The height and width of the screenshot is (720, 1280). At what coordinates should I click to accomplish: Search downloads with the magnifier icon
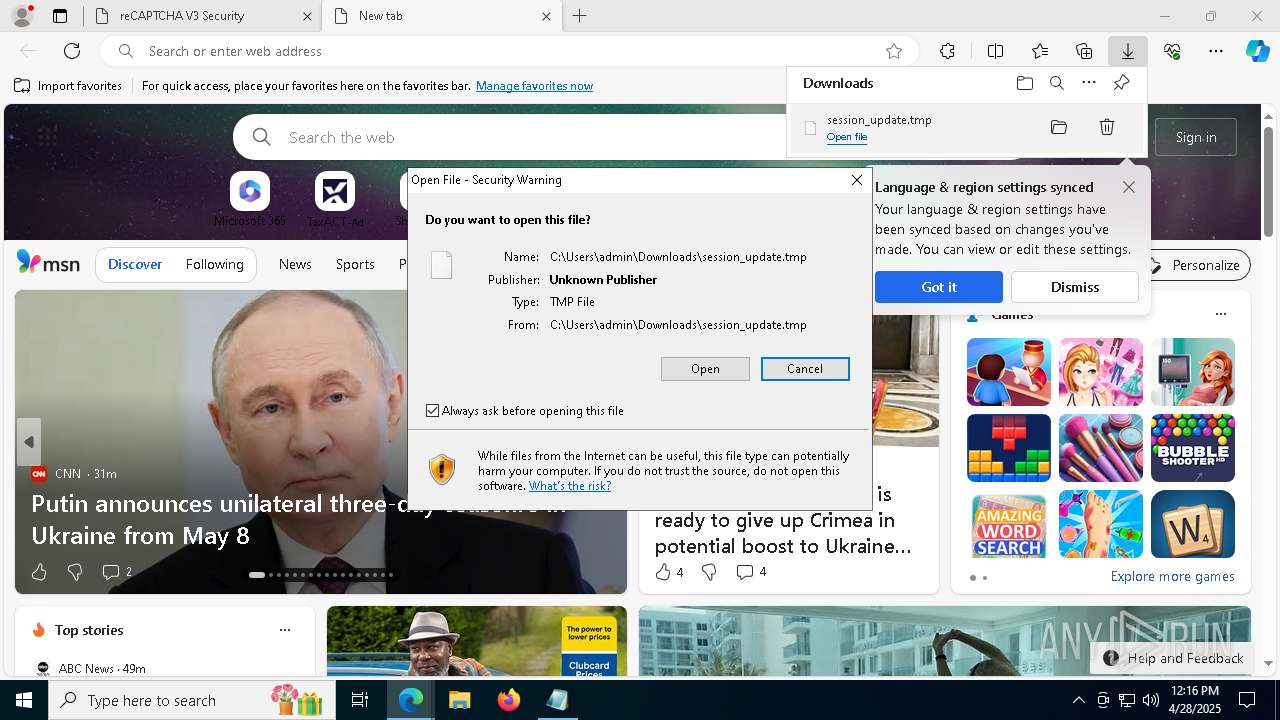1057,83
